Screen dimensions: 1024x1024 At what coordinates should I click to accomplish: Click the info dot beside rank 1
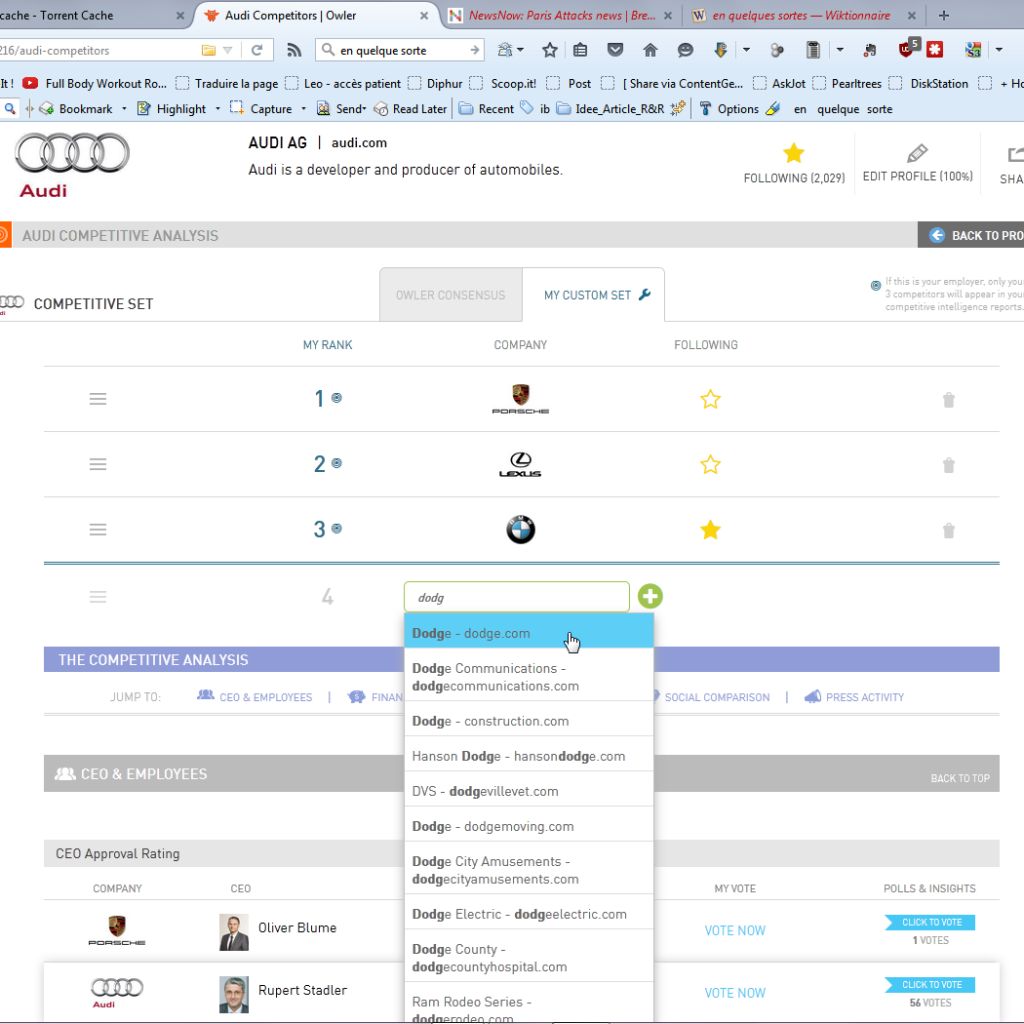pyautogui.click(x=337, y=398)
